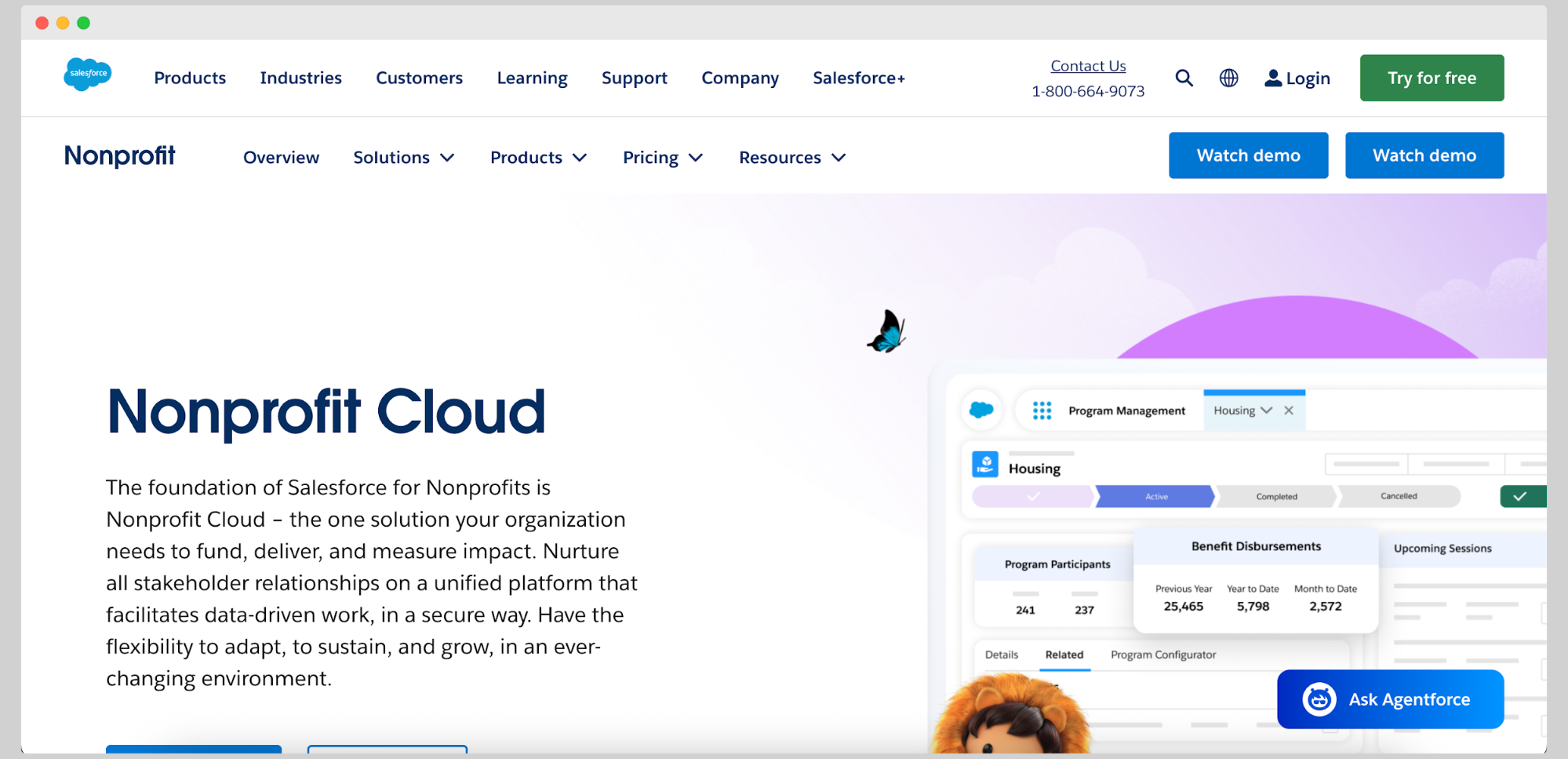Select the Related tab in mockup
1568x759 pixels.
(1064, 655)
